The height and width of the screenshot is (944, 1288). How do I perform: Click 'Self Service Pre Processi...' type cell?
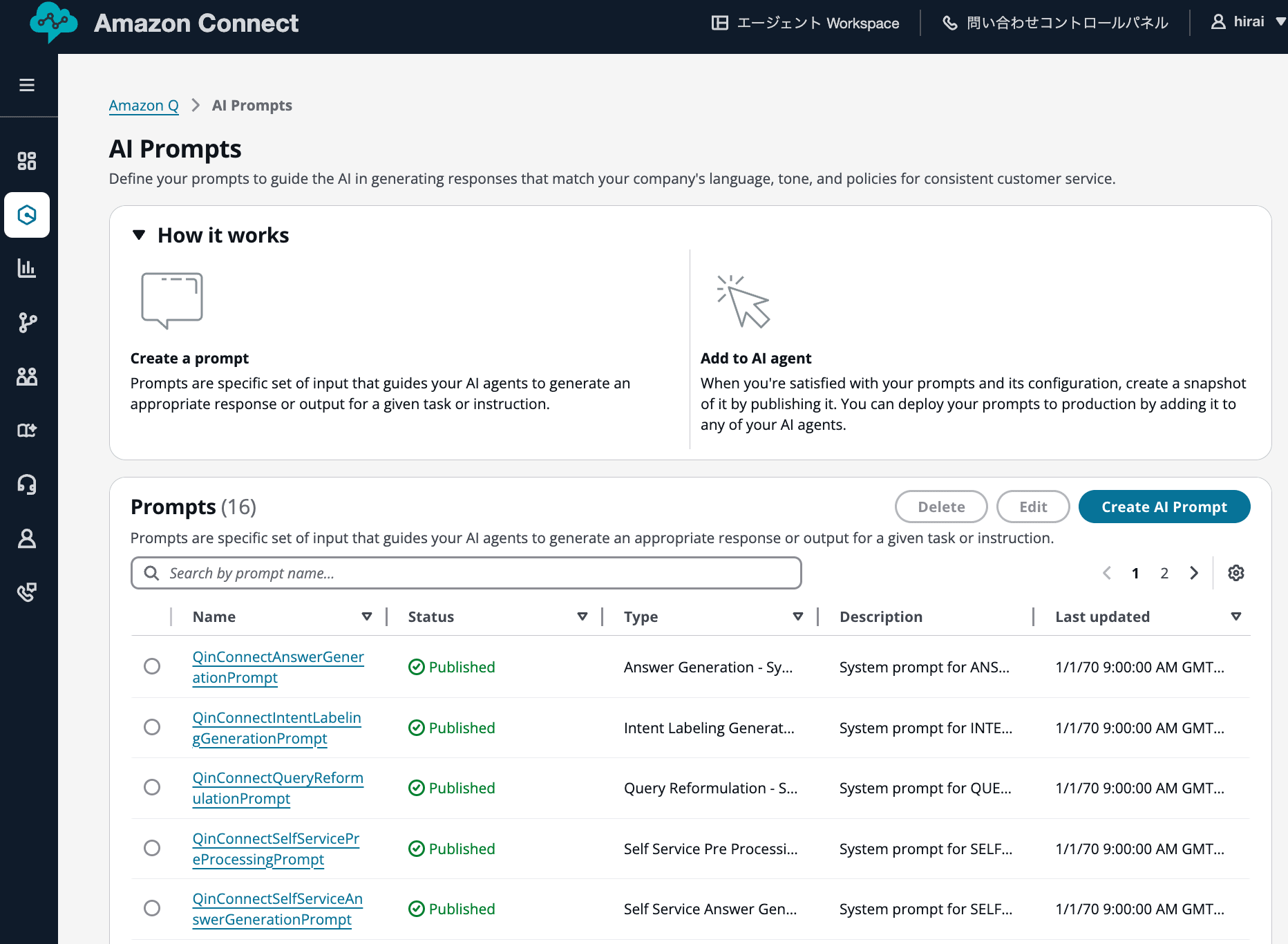710,849
